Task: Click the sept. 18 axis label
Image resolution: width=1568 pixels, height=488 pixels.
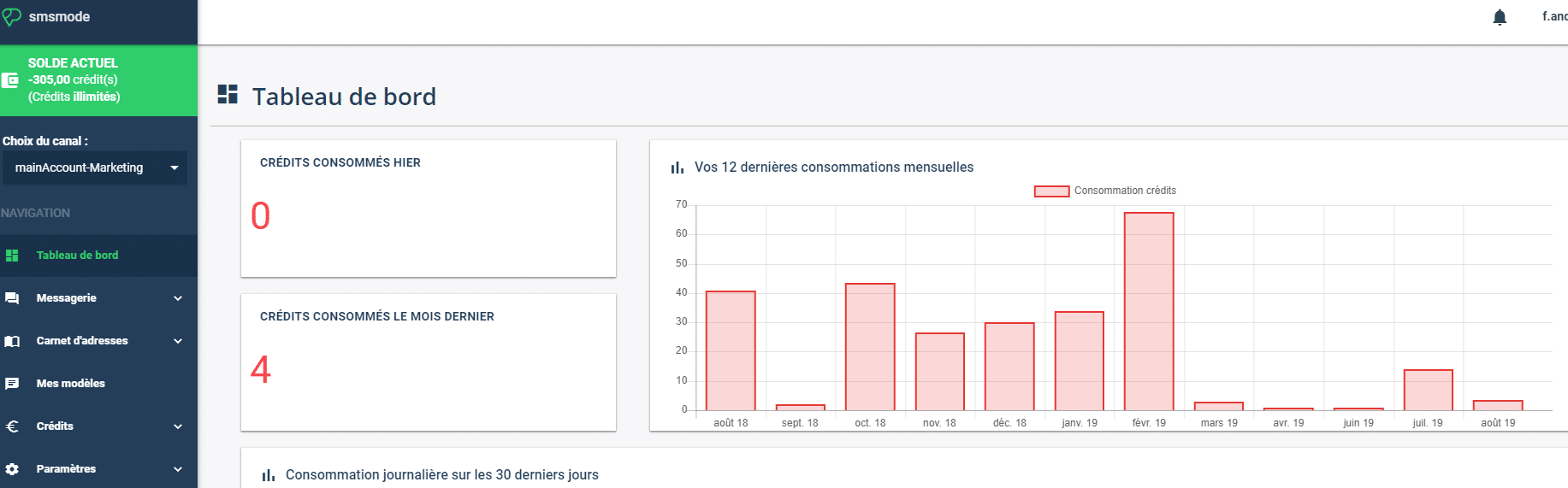Action: (x=800, y=423)
